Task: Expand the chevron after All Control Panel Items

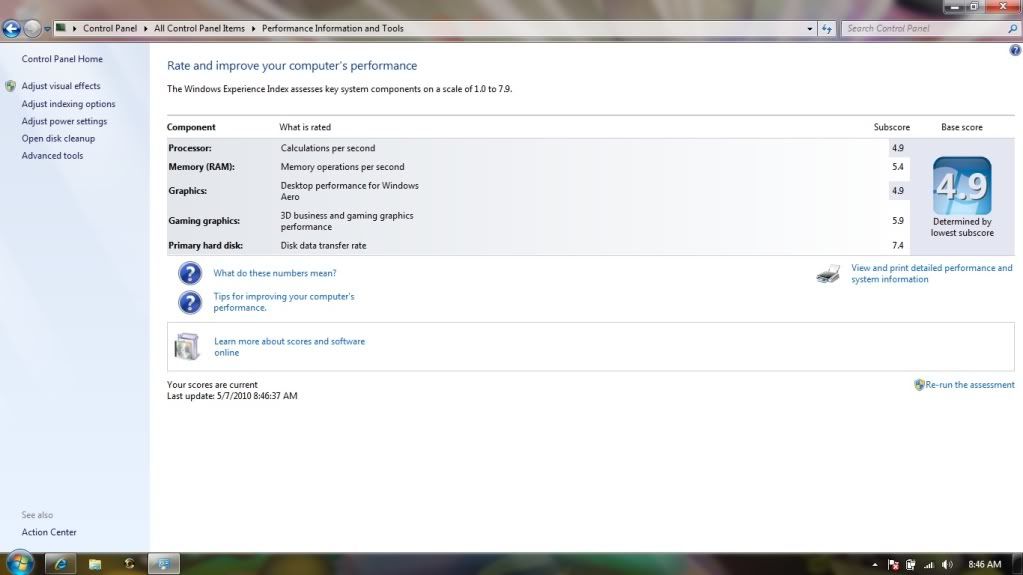Action: pos(253,29)
